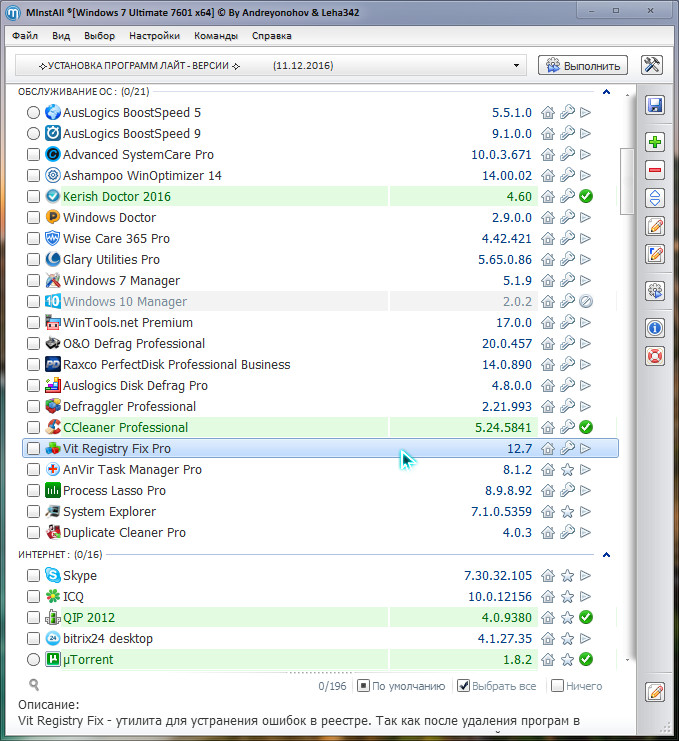Click the key icon for Glary Utilities Pro
Viewport: 679px width, 741px height.
[567, 259]
